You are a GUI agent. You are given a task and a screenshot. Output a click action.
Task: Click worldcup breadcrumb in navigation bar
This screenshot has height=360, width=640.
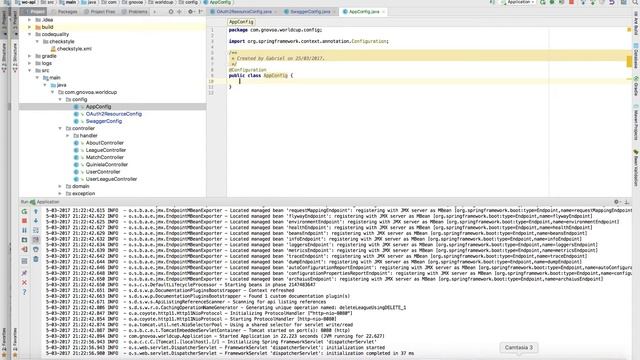pos(160,2)
